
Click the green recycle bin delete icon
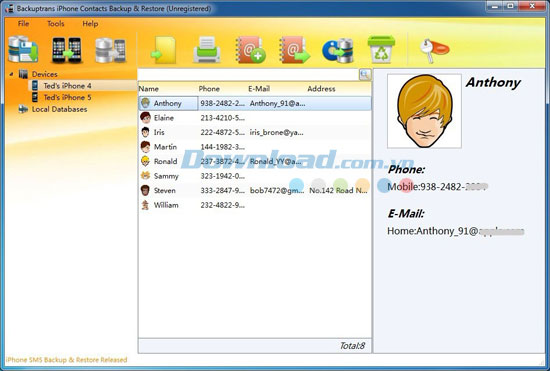(x=381, y=49)
